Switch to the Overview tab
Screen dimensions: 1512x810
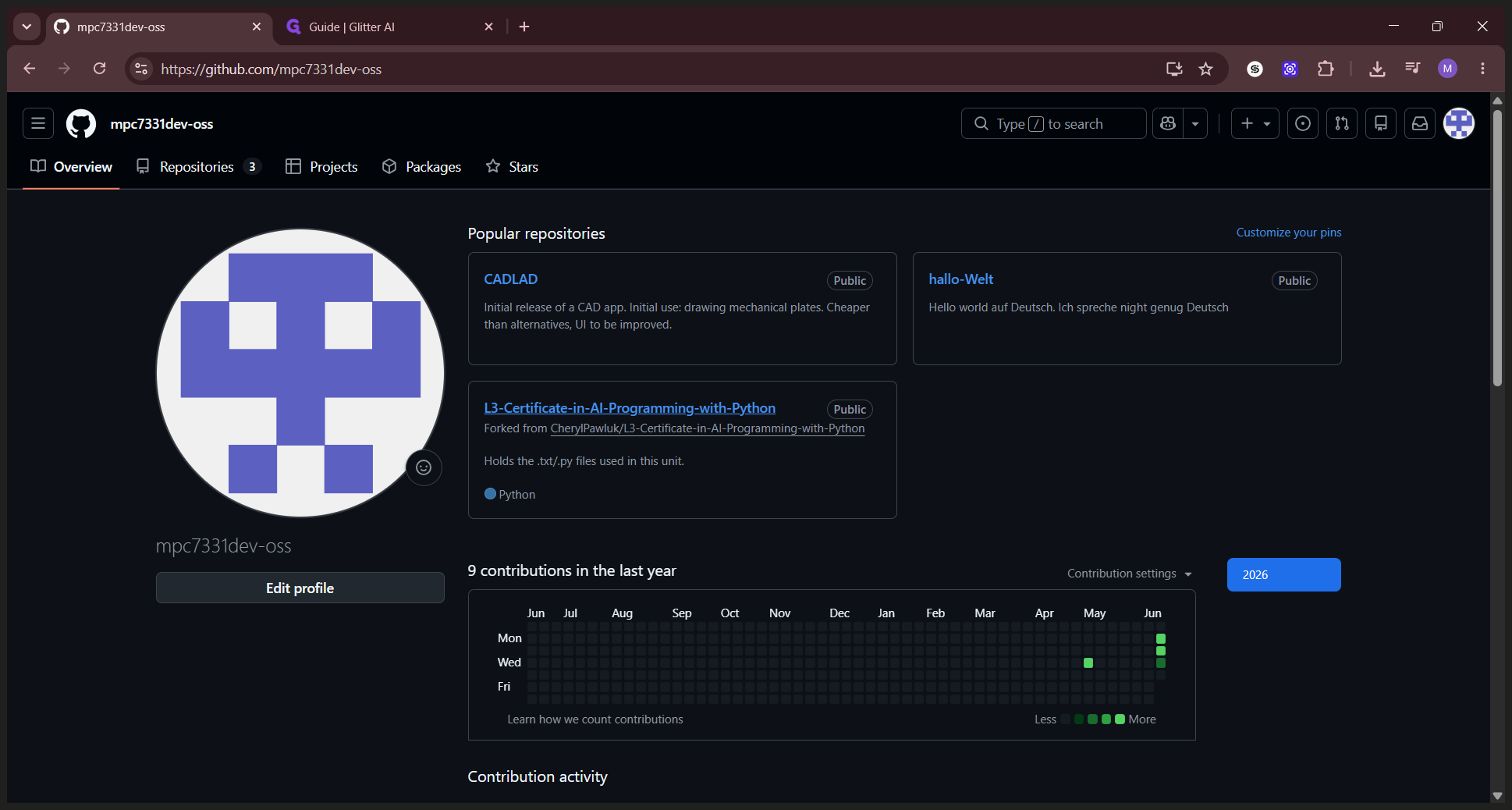(71, 166)
